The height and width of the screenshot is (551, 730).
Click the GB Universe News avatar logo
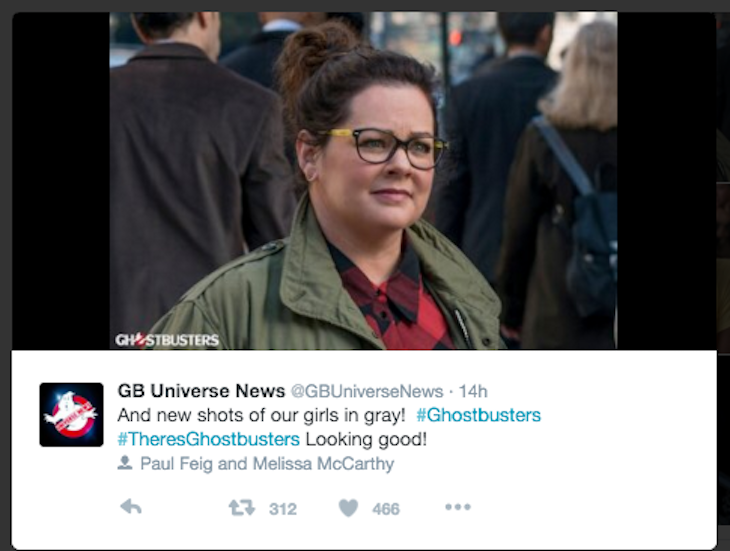coord(71,415)
